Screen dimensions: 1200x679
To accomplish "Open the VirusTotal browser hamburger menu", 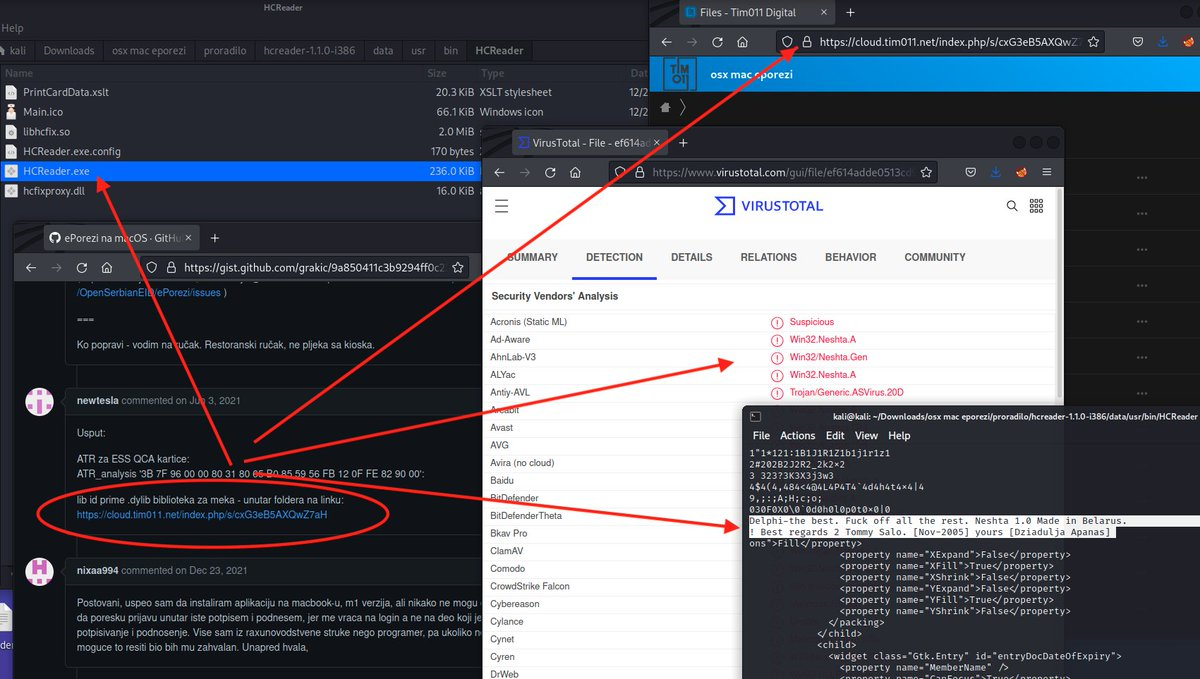I will click(1046, 173).
